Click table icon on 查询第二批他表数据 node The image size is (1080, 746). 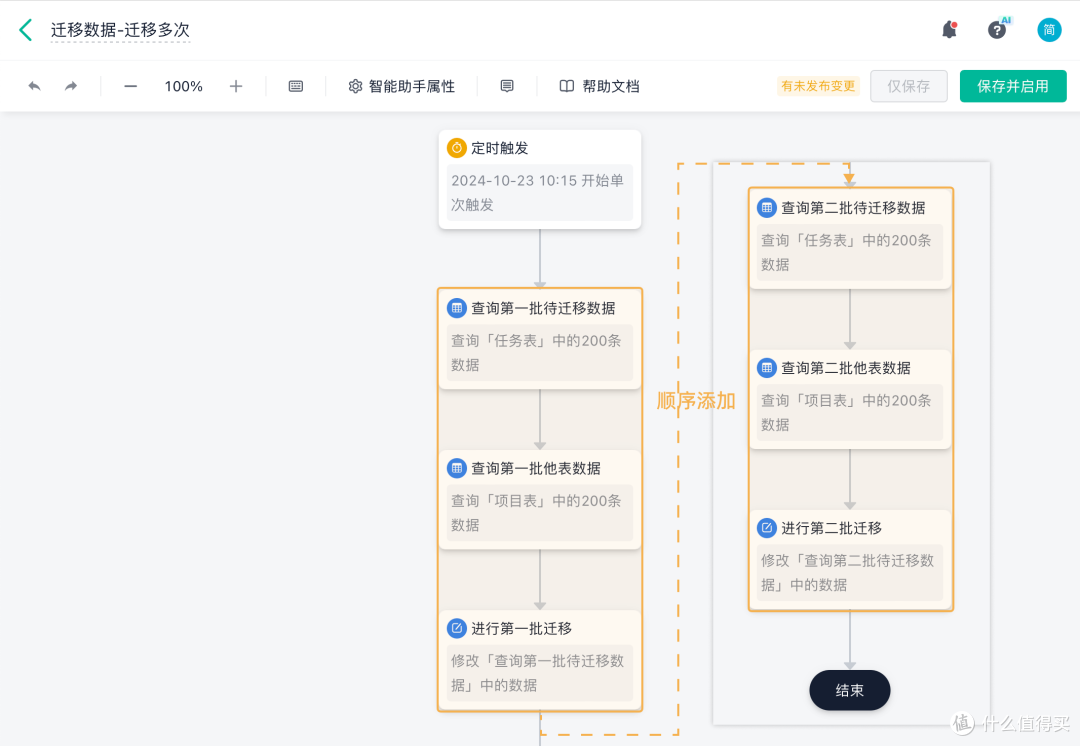[x=766, y=368]
